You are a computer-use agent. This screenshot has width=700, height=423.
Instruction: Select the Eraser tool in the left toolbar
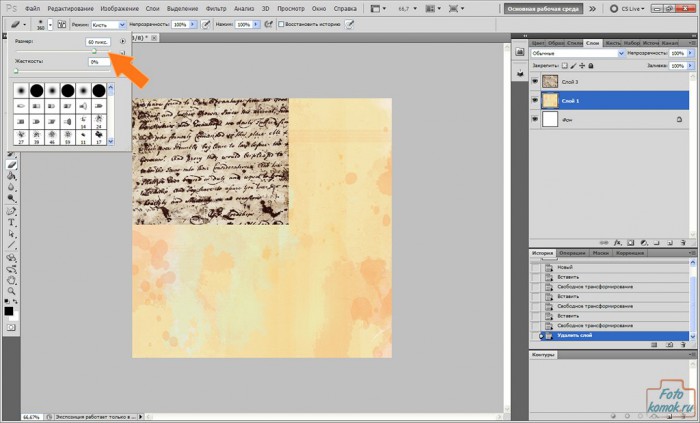coord(12,164)
